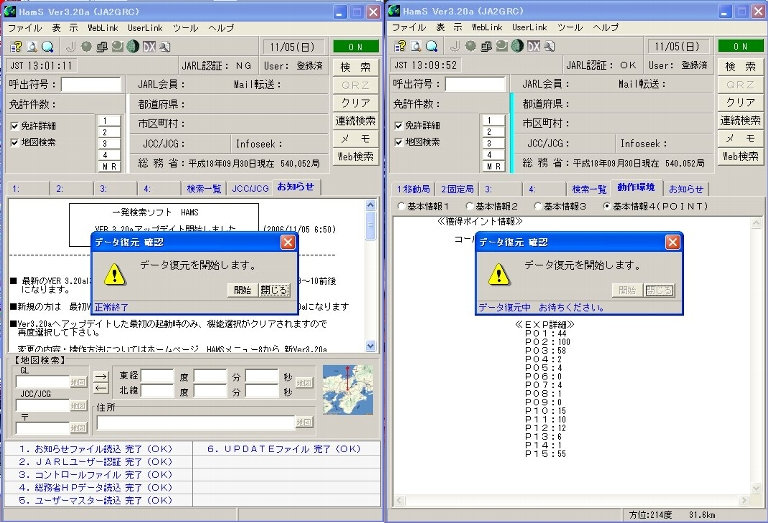Click the page-search icon after DX in left window
This screenshot has width=768, height=523.
click(x=165, y=47)
